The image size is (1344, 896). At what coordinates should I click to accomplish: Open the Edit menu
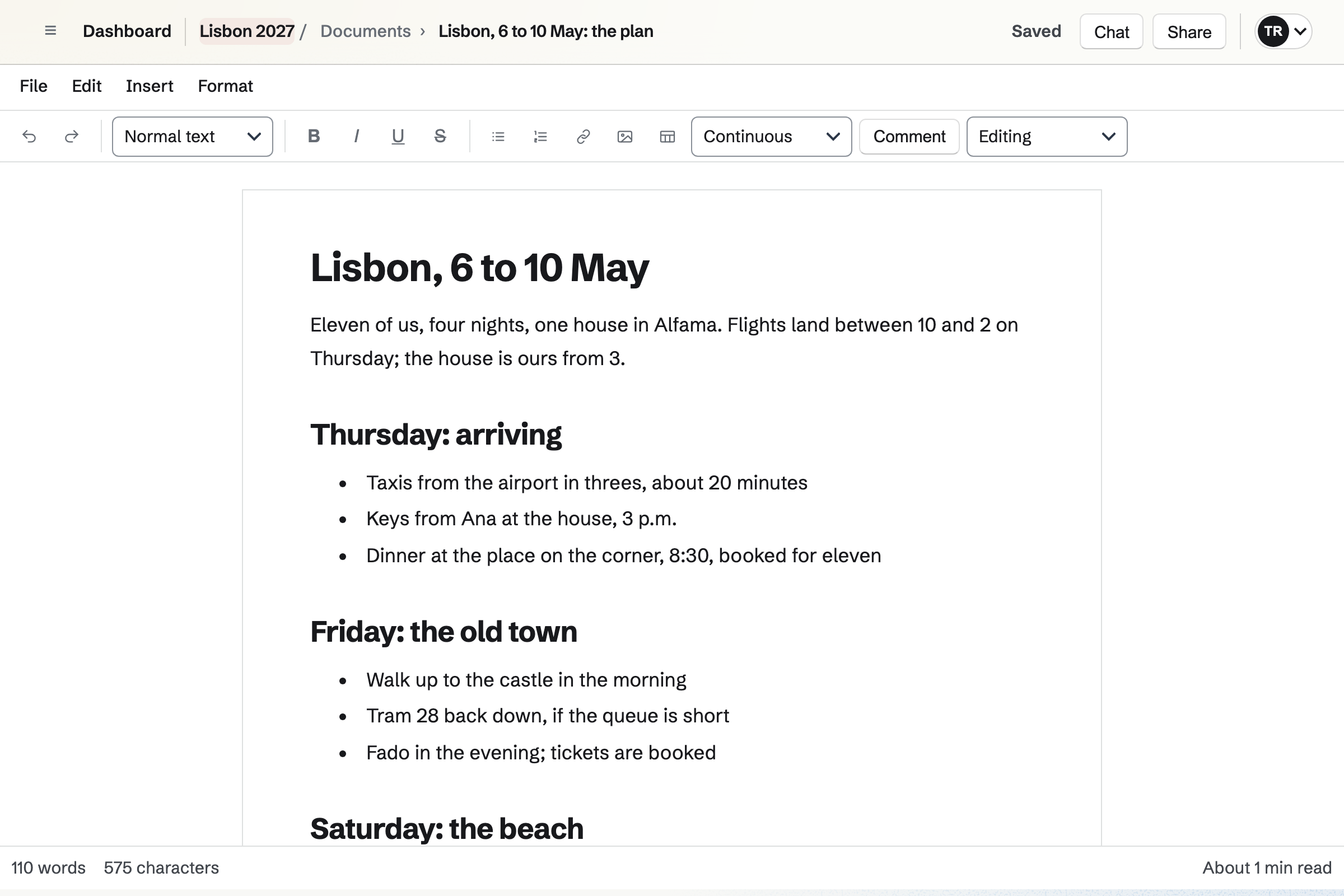pyautogui.click(x=87, y=86)
